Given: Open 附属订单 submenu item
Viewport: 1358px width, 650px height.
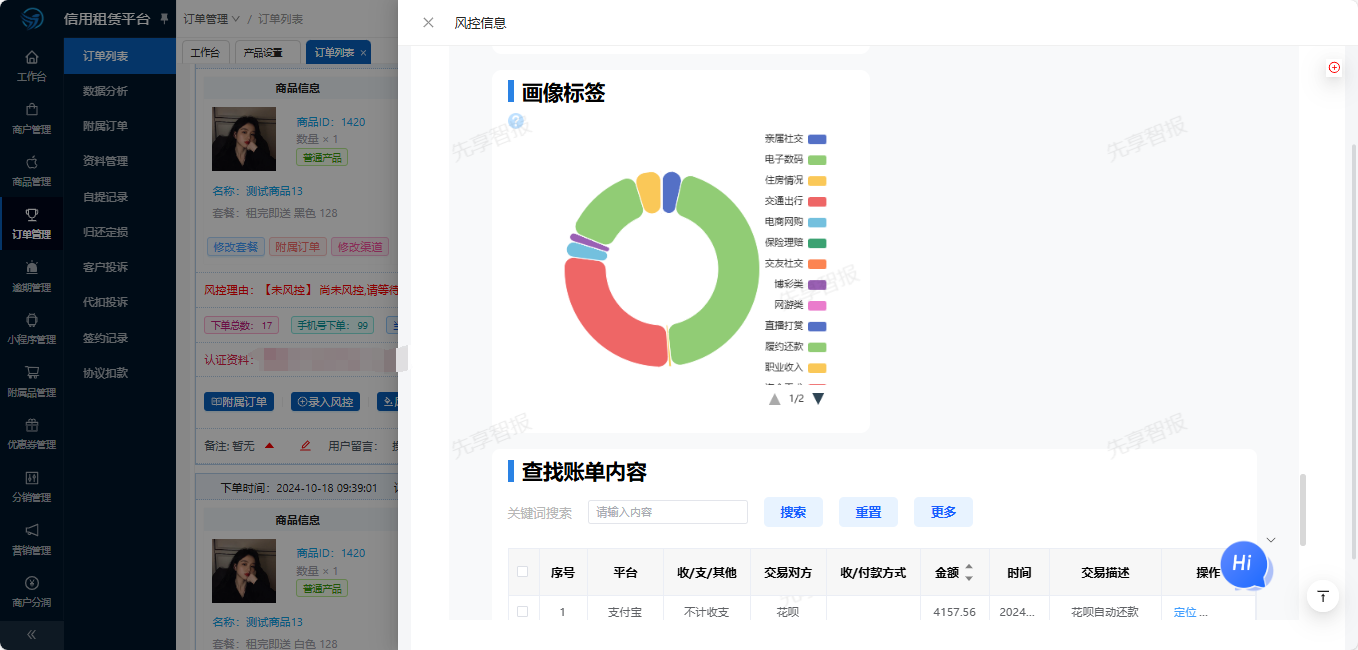Looking at the screenshot, I should (105, 126).
